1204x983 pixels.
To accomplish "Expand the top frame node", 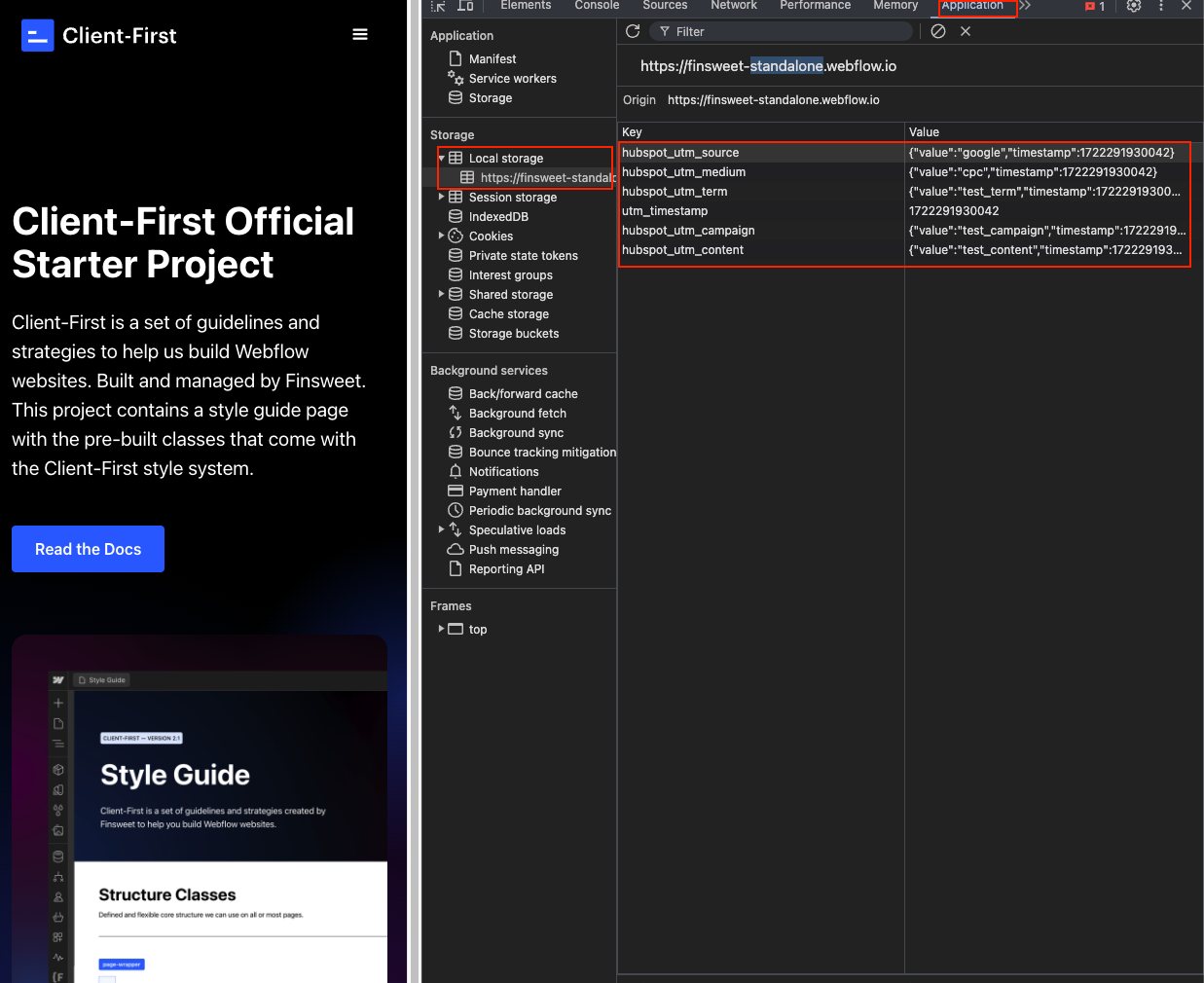I will [442, 629].
